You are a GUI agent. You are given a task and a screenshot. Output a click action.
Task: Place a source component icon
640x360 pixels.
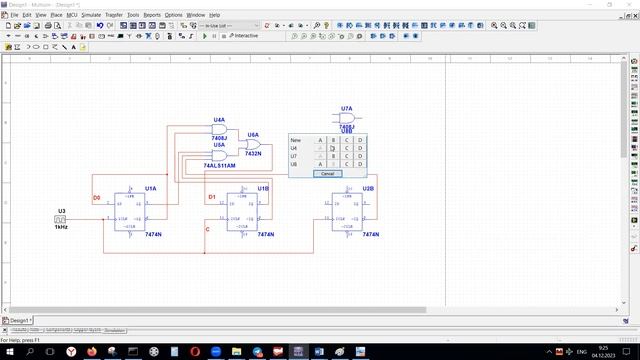[x=8, y=36]
